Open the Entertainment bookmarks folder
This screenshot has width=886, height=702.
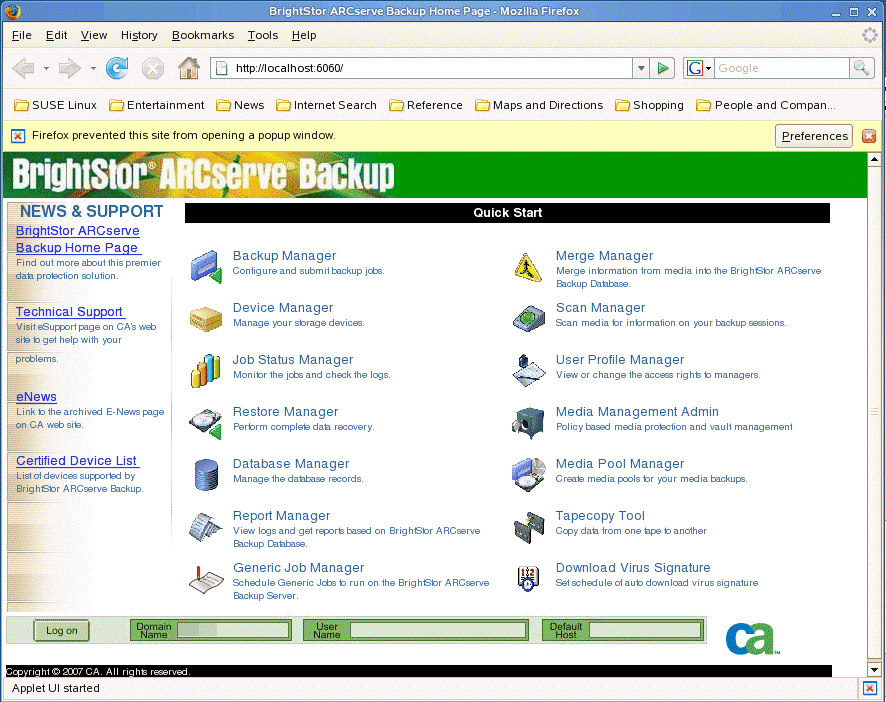click(x=157, y=105)
